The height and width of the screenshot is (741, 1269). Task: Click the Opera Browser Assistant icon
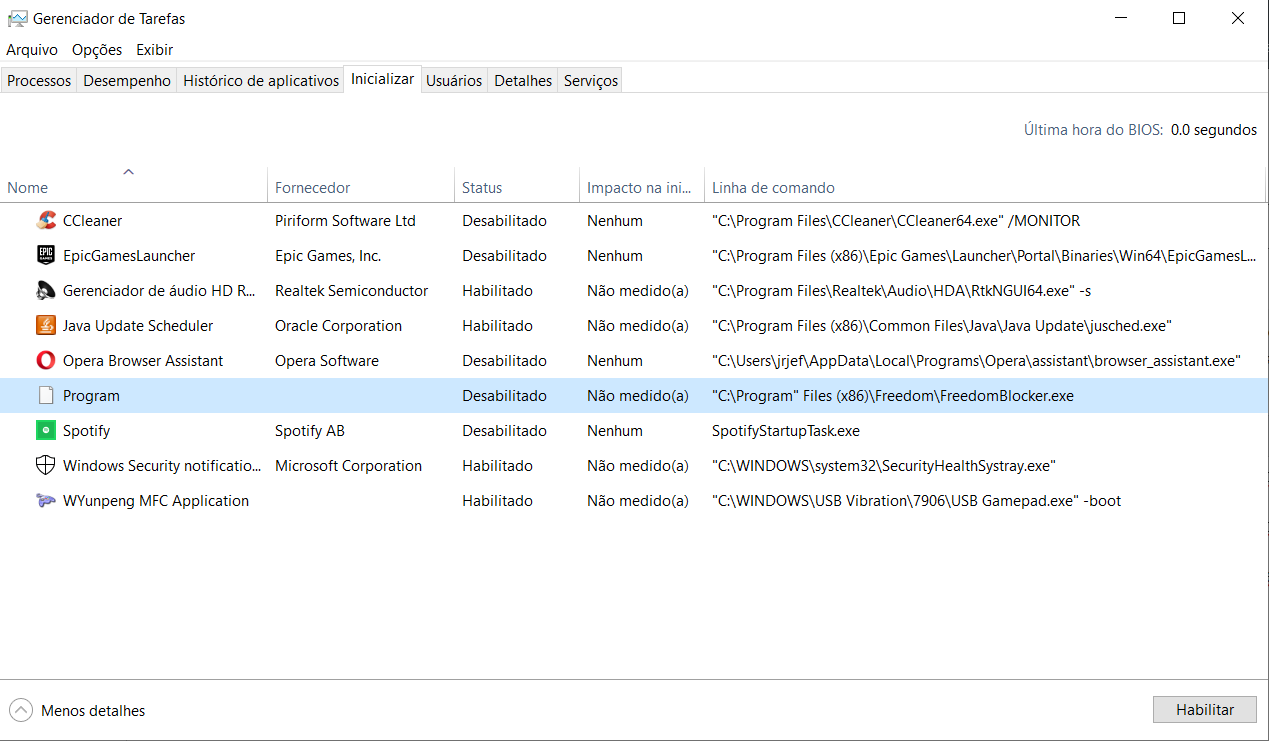click(x=46, y=361)
